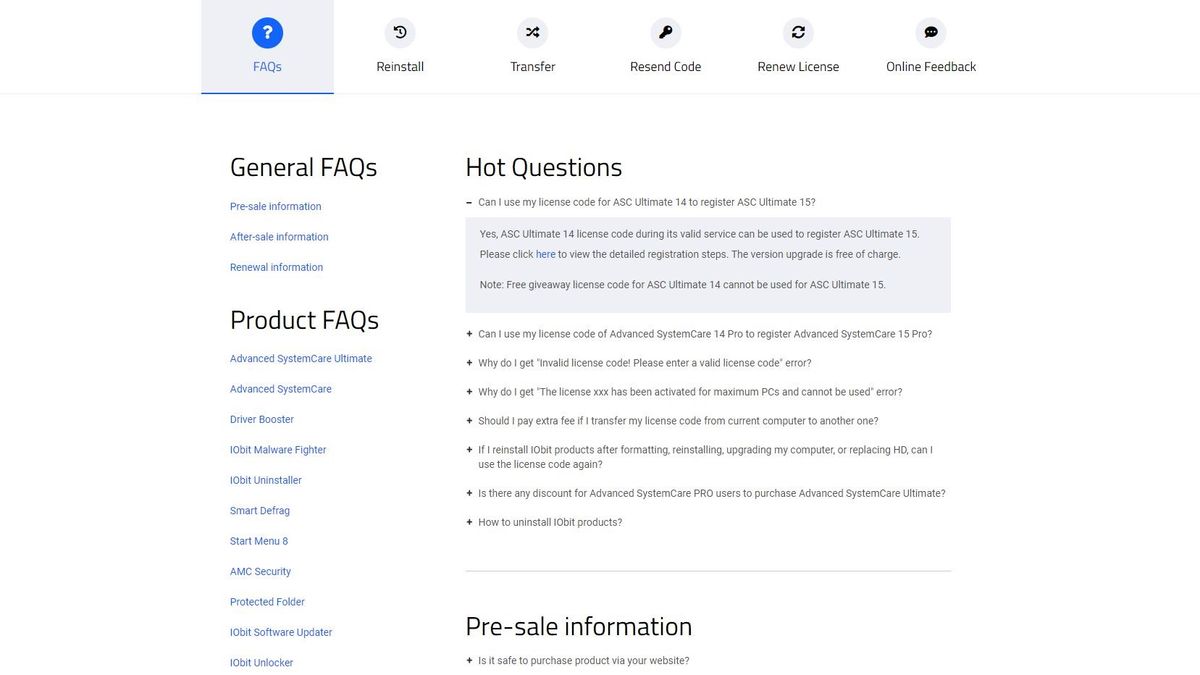Click the FAQs question mark icon
1200x675 pixels.
coord(266,32)
